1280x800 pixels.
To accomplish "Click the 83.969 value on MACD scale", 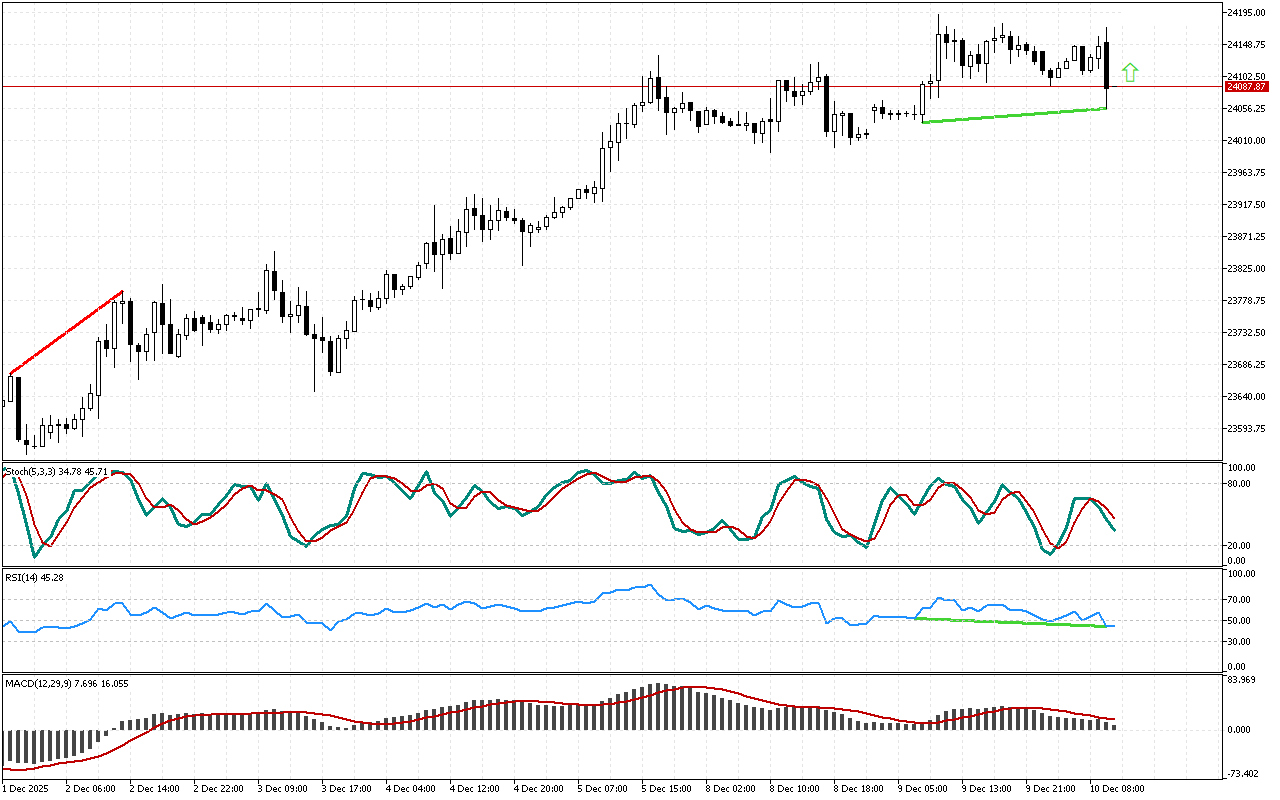I will point(1243,681).
